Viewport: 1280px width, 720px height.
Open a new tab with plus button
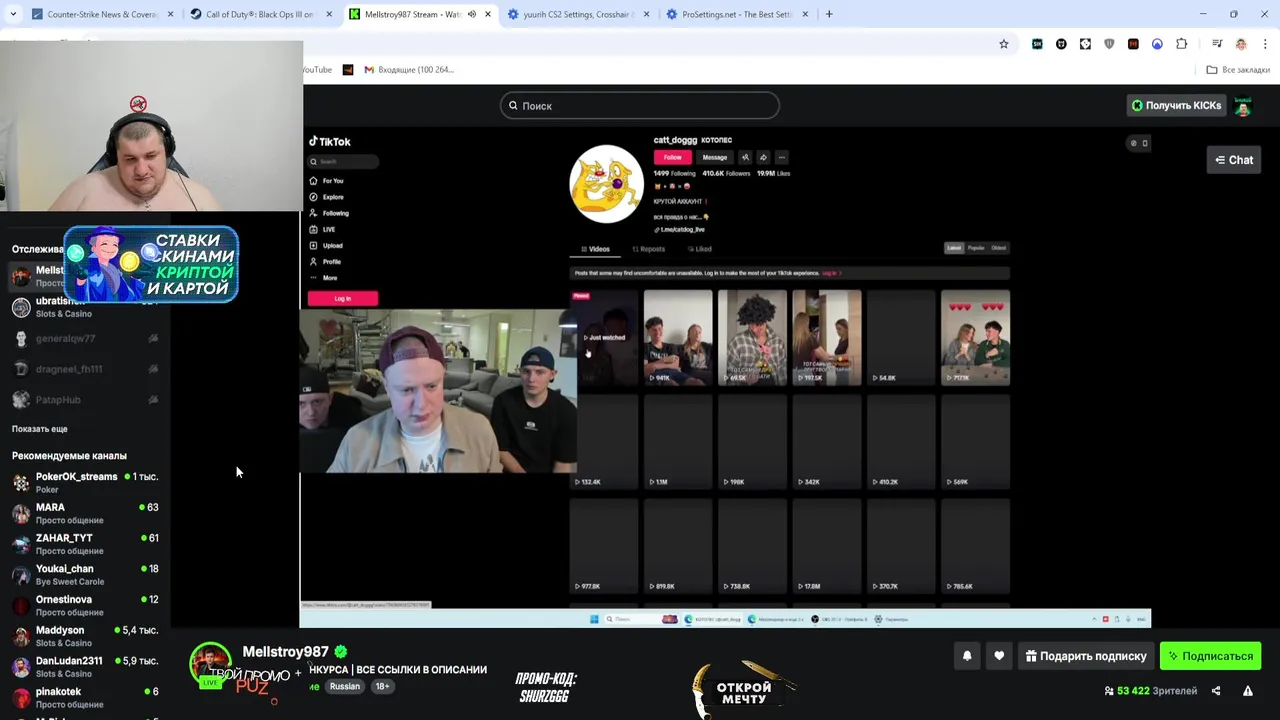pos(829,14)
